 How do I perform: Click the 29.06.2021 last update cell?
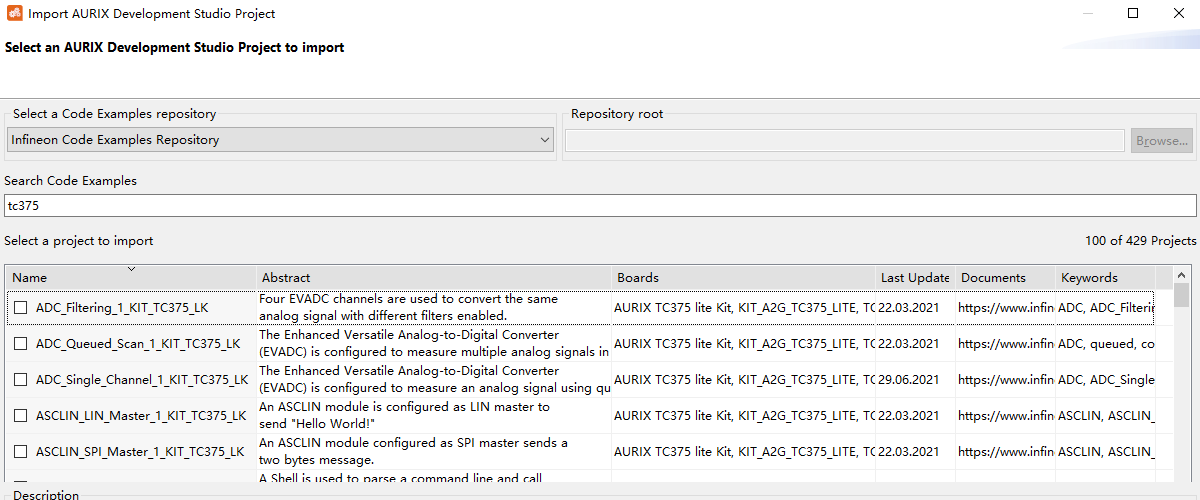pyautogui.click(x=915, y=380)
